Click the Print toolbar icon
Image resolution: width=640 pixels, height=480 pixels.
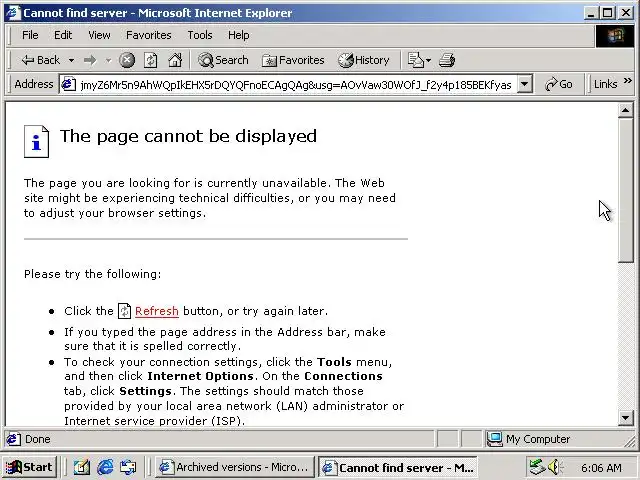pos(447,60)
